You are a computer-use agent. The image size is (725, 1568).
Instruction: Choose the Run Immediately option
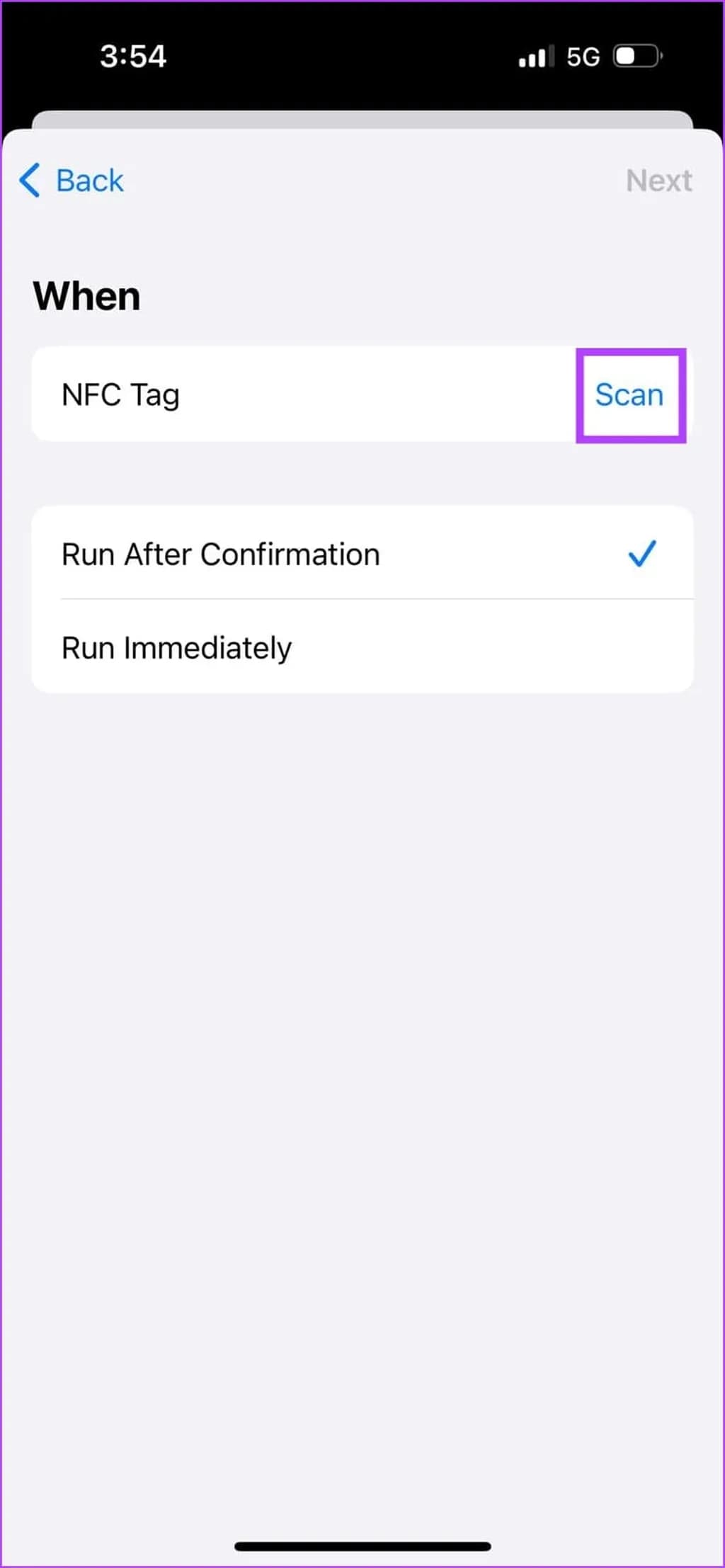click(x=177, y=648)
